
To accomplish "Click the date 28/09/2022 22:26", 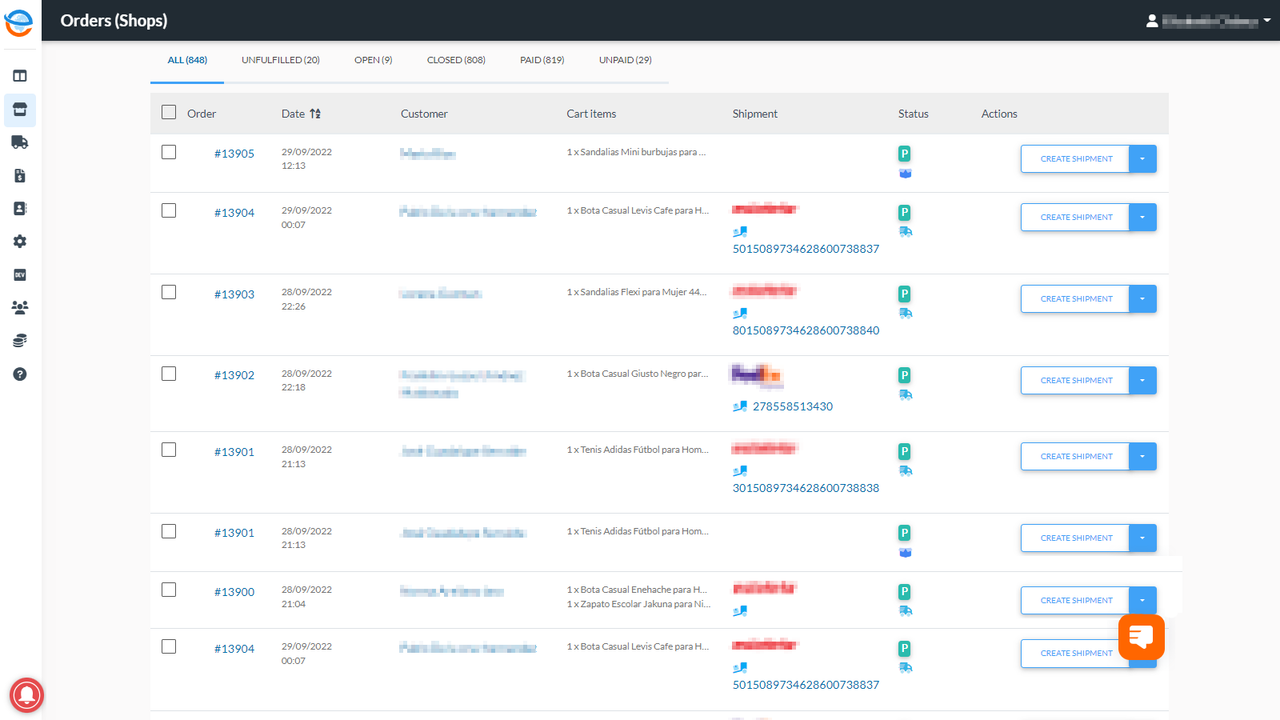I will tap(307, 299).
